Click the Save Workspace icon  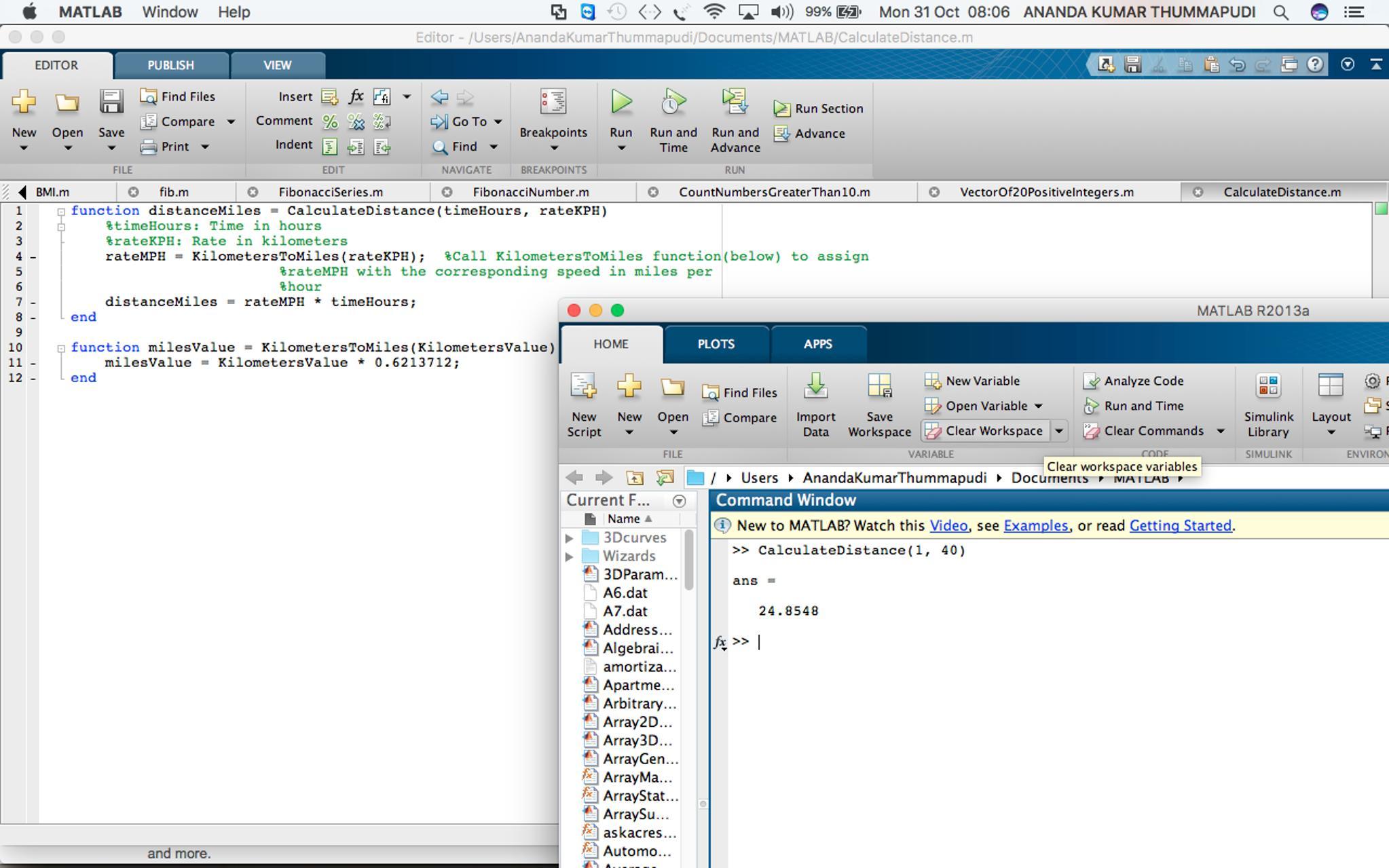(x=879, y=387)
